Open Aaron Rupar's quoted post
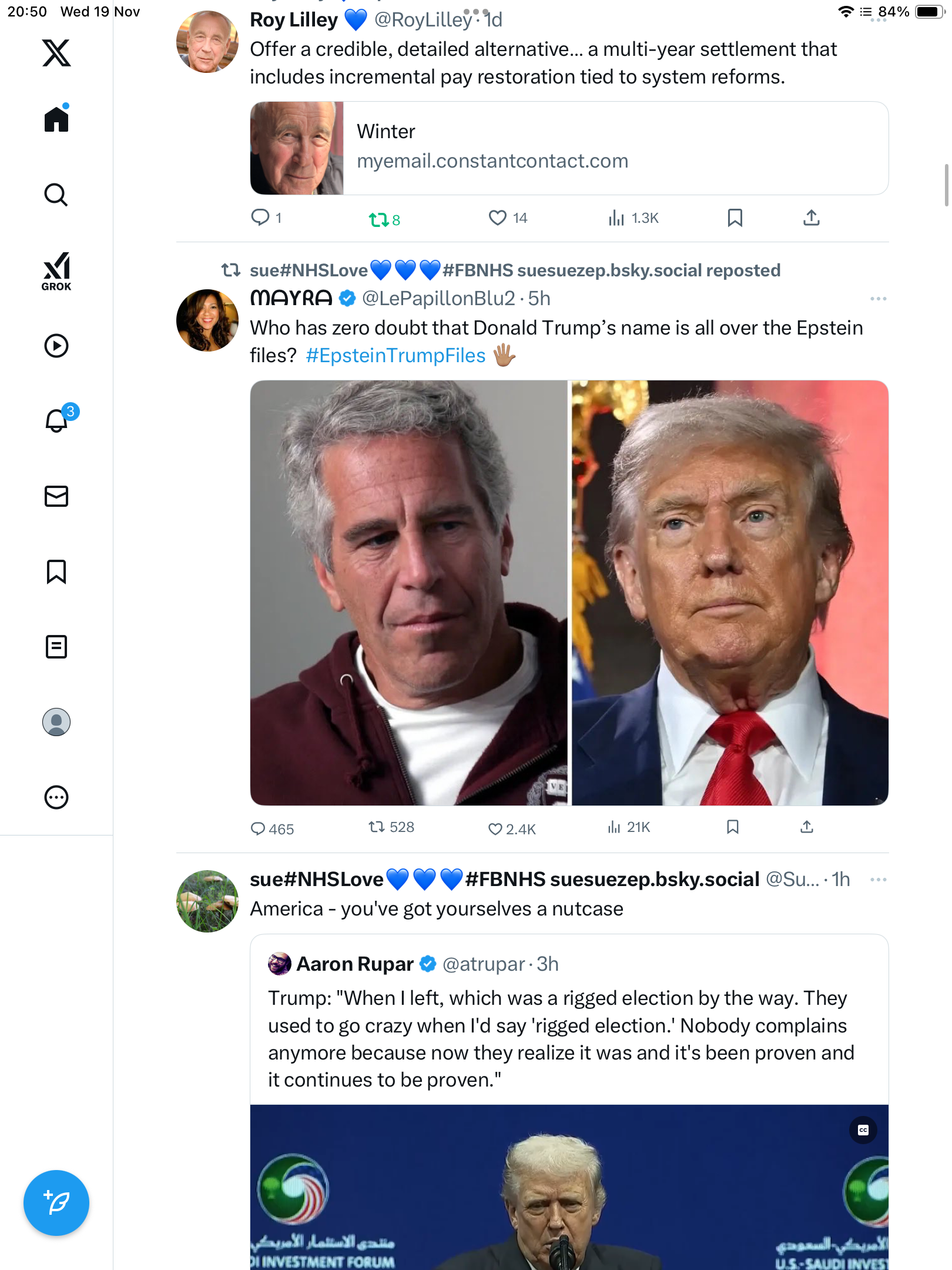 [x=561, y=1038]
